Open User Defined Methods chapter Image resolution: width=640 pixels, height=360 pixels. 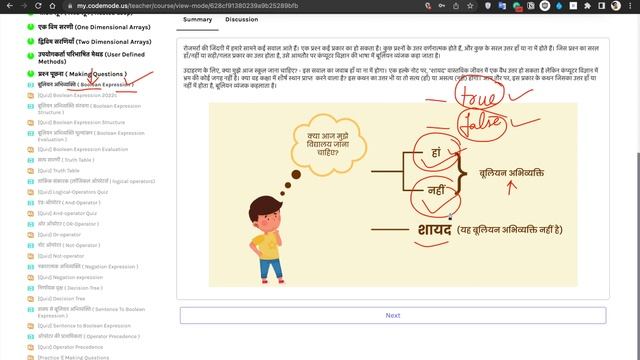point(91,58)
